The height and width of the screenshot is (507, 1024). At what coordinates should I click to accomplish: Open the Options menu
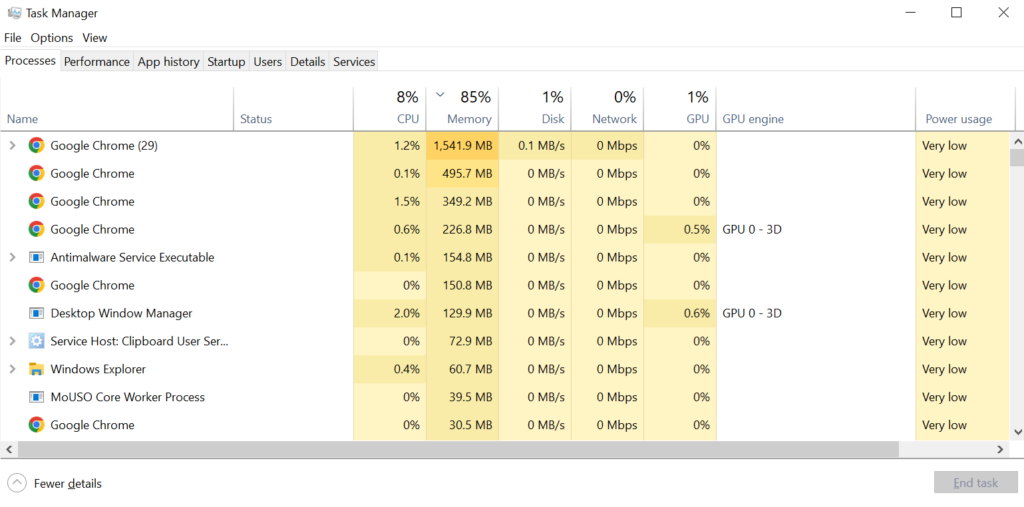pos(52,38)
